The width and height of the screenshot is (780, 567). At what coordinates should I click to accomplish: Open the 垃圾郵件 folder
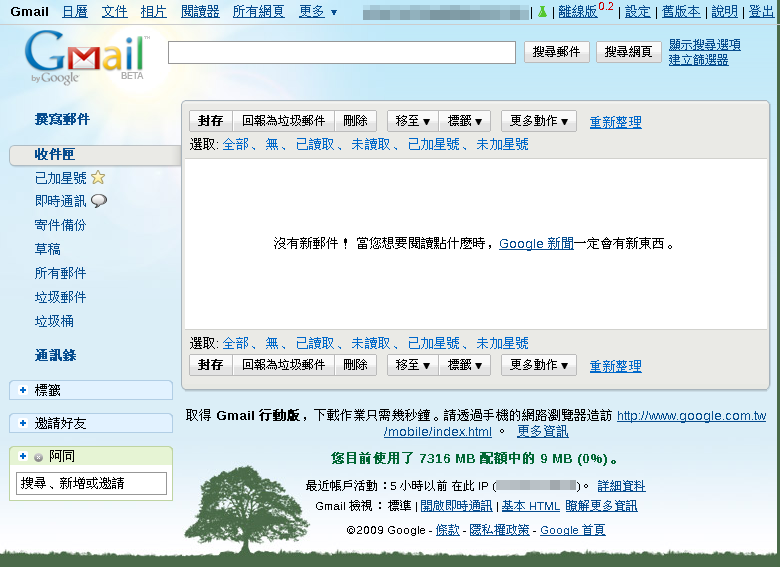(60, 297)
